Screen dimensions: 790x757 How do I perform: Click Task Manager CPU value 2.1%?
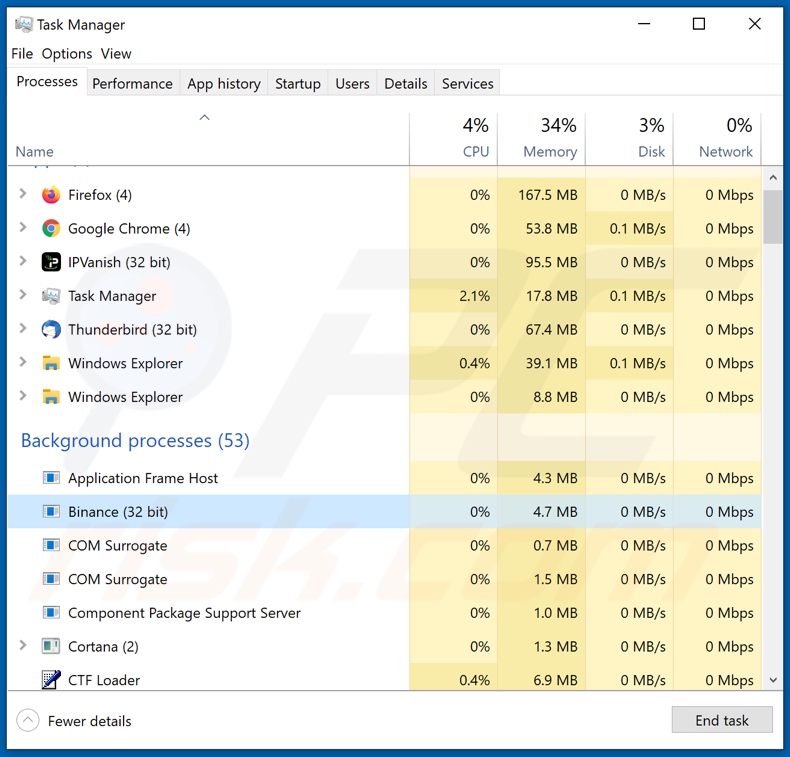pyautogui.click(x=474, y=296)
